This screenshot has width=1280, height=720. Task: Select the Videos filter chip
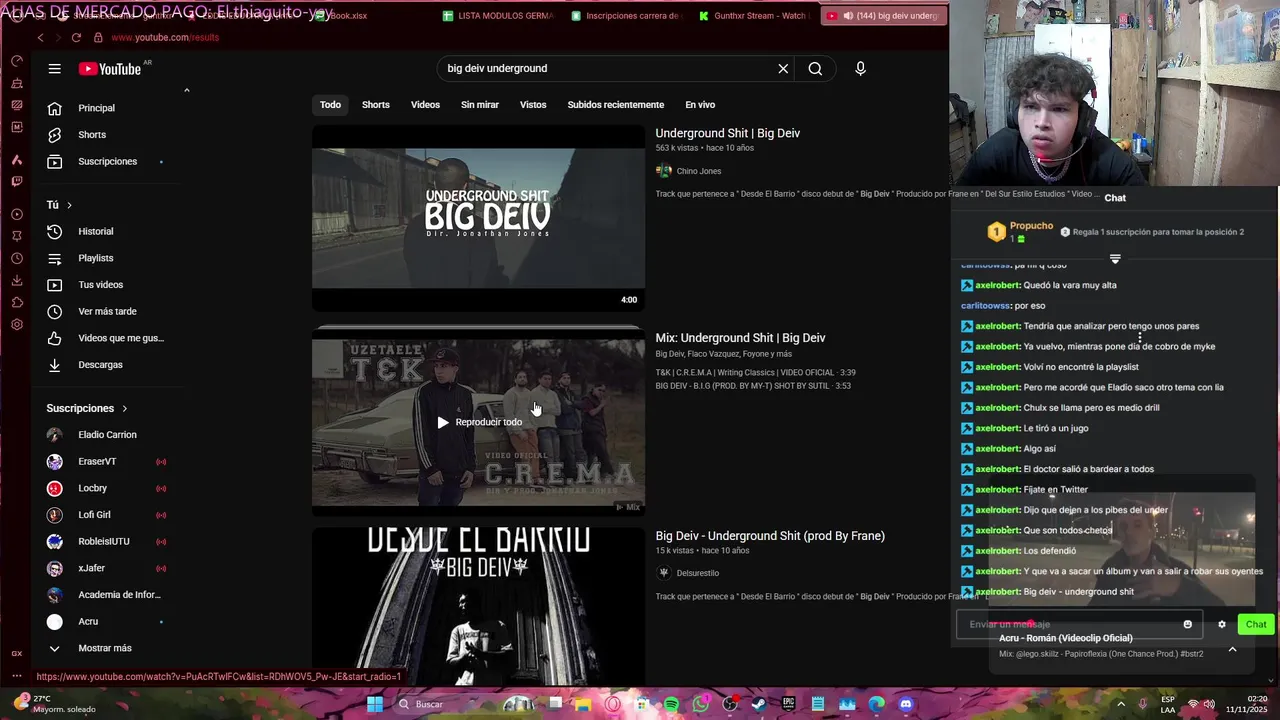coord(425,105)
